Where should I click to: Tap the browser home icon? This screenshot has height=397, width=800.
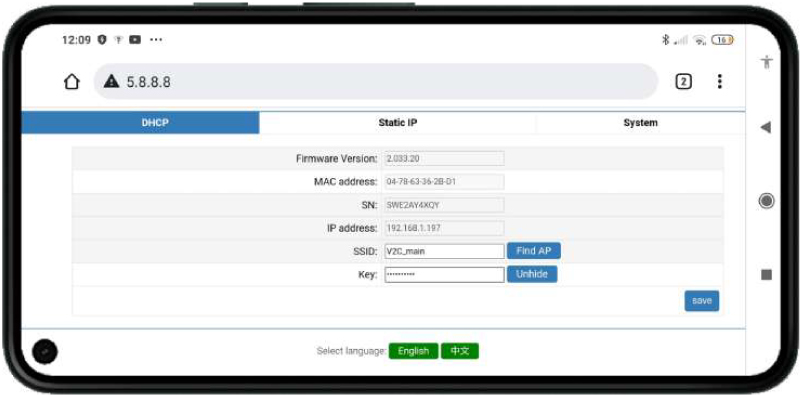[x=72, y=82]
